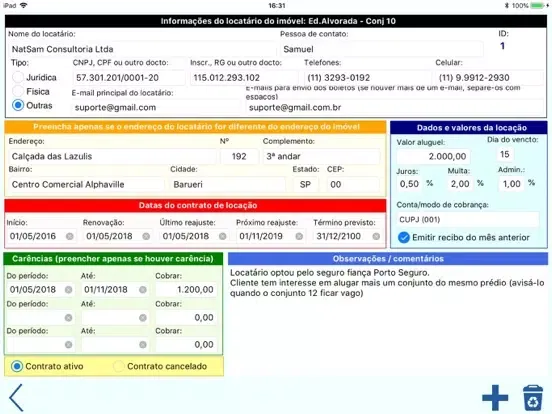Clear the Término previsto date 31/12/2100
The height and width of the screenshot is (414, 552).
pos(376,236)
